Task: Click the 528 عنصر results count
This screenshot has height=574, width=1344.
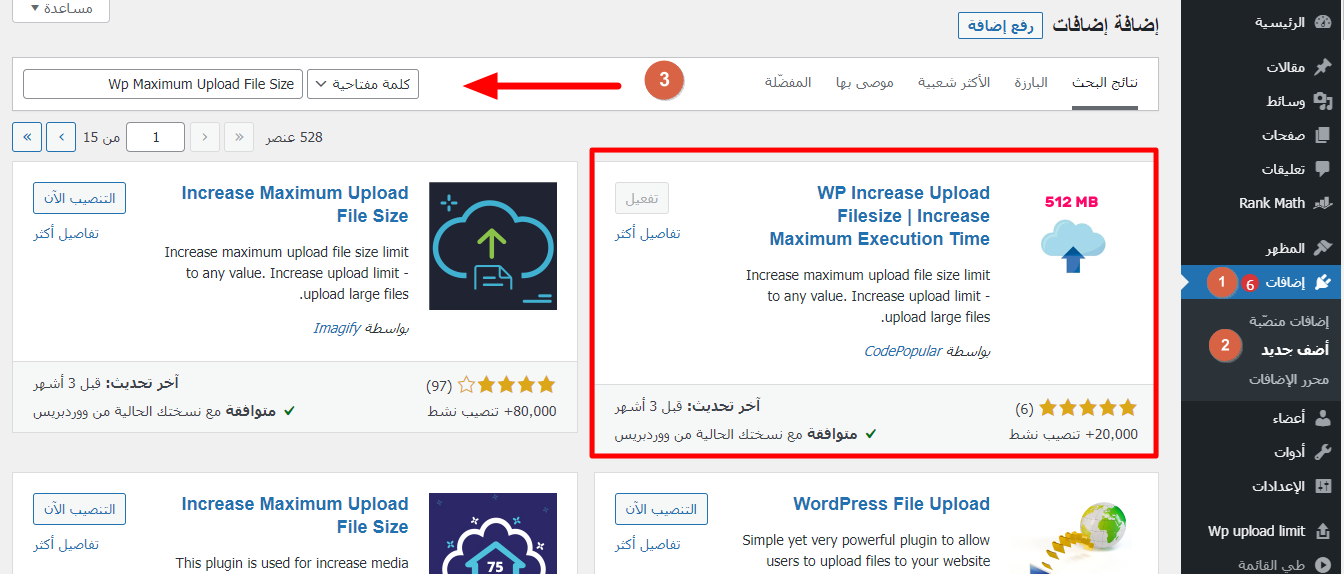Action: (294, 137)
